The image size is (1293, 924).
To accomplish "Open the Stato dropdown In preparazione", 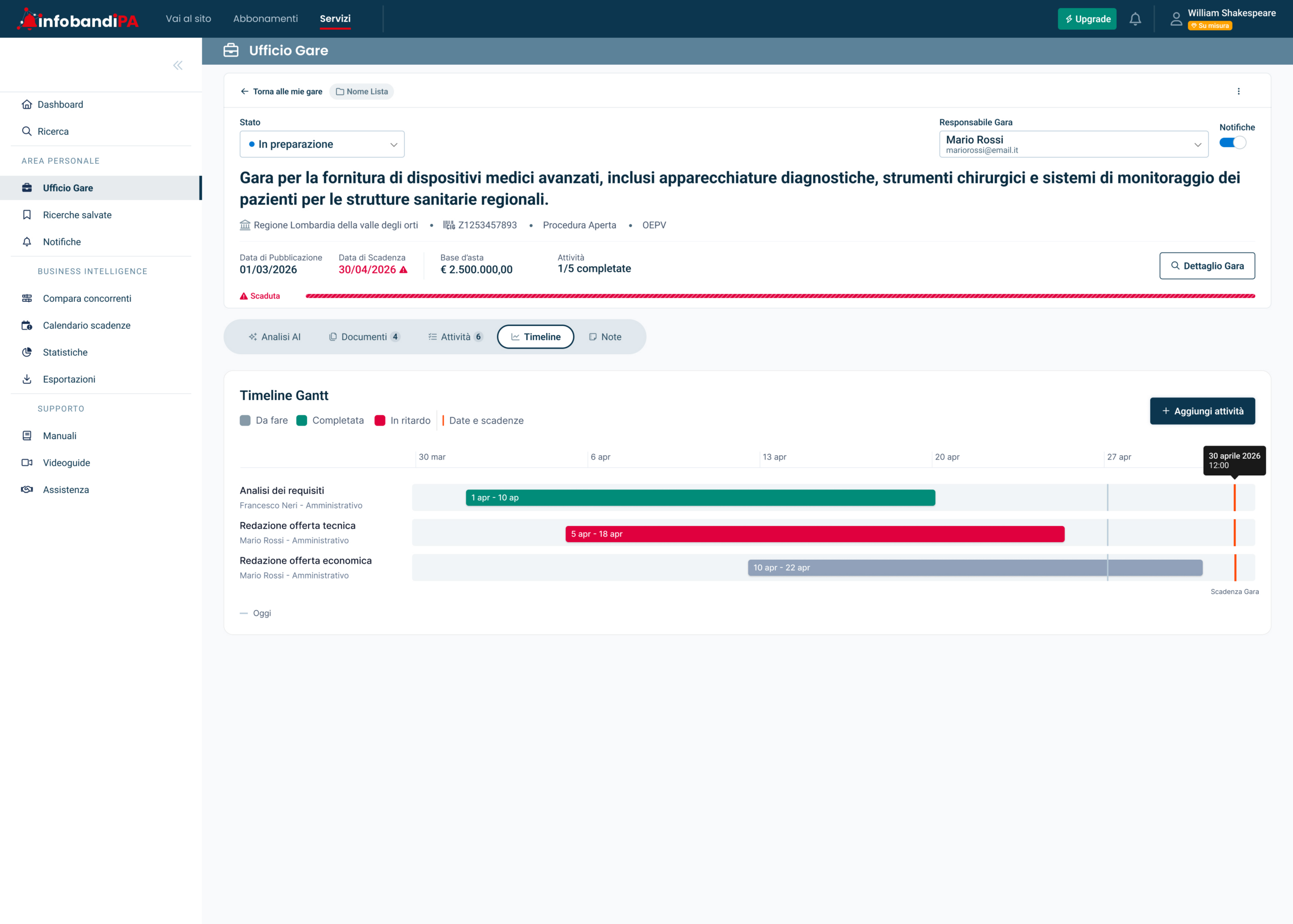I will pyautogui.click(x=322, y=144).
